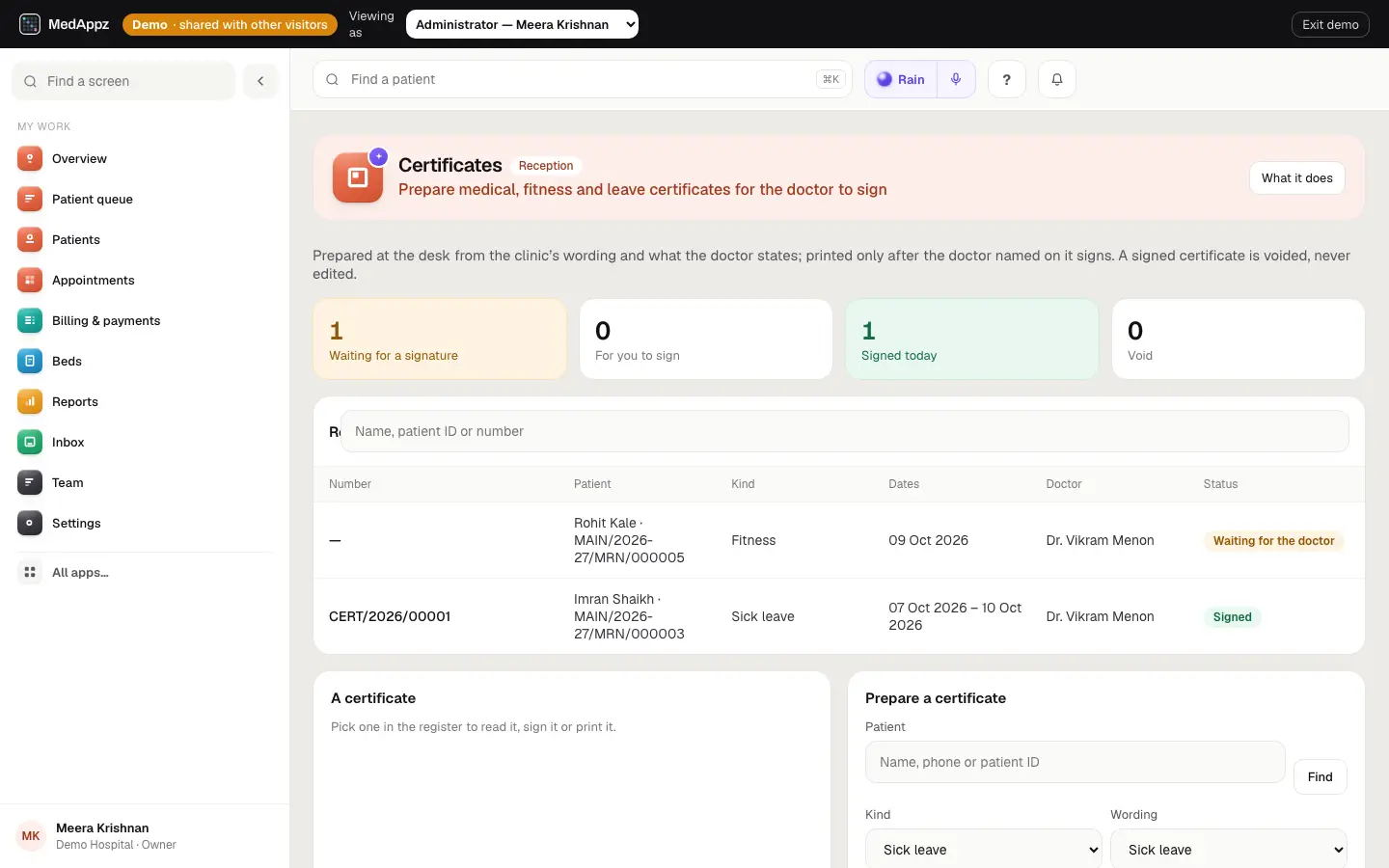This screenshot has width=1389, height=868.
Task: Open the Overview sidebar icon
Action: 30,158
